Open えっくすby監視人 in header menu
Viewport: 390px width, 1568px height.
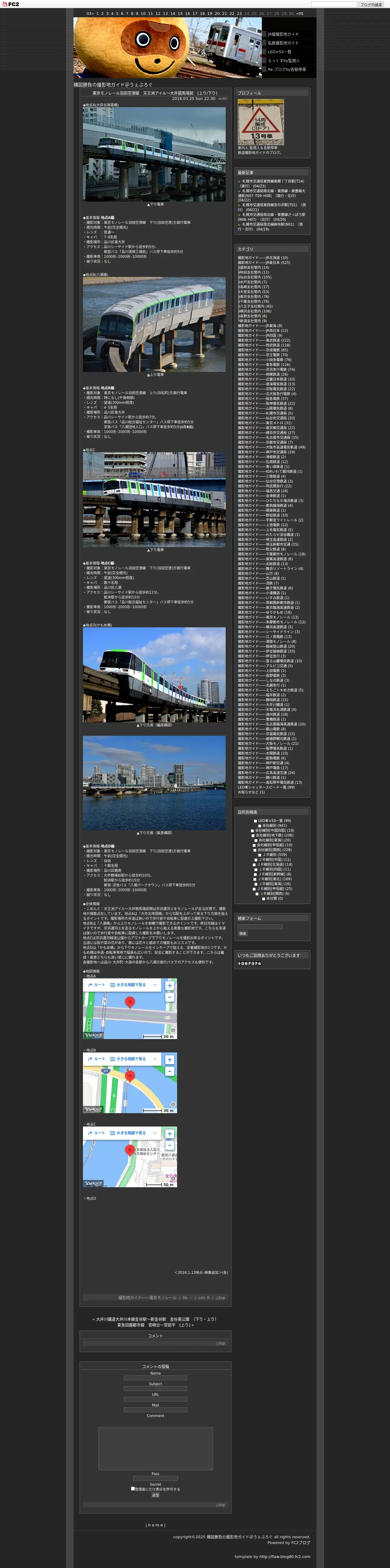click(283, 61)
